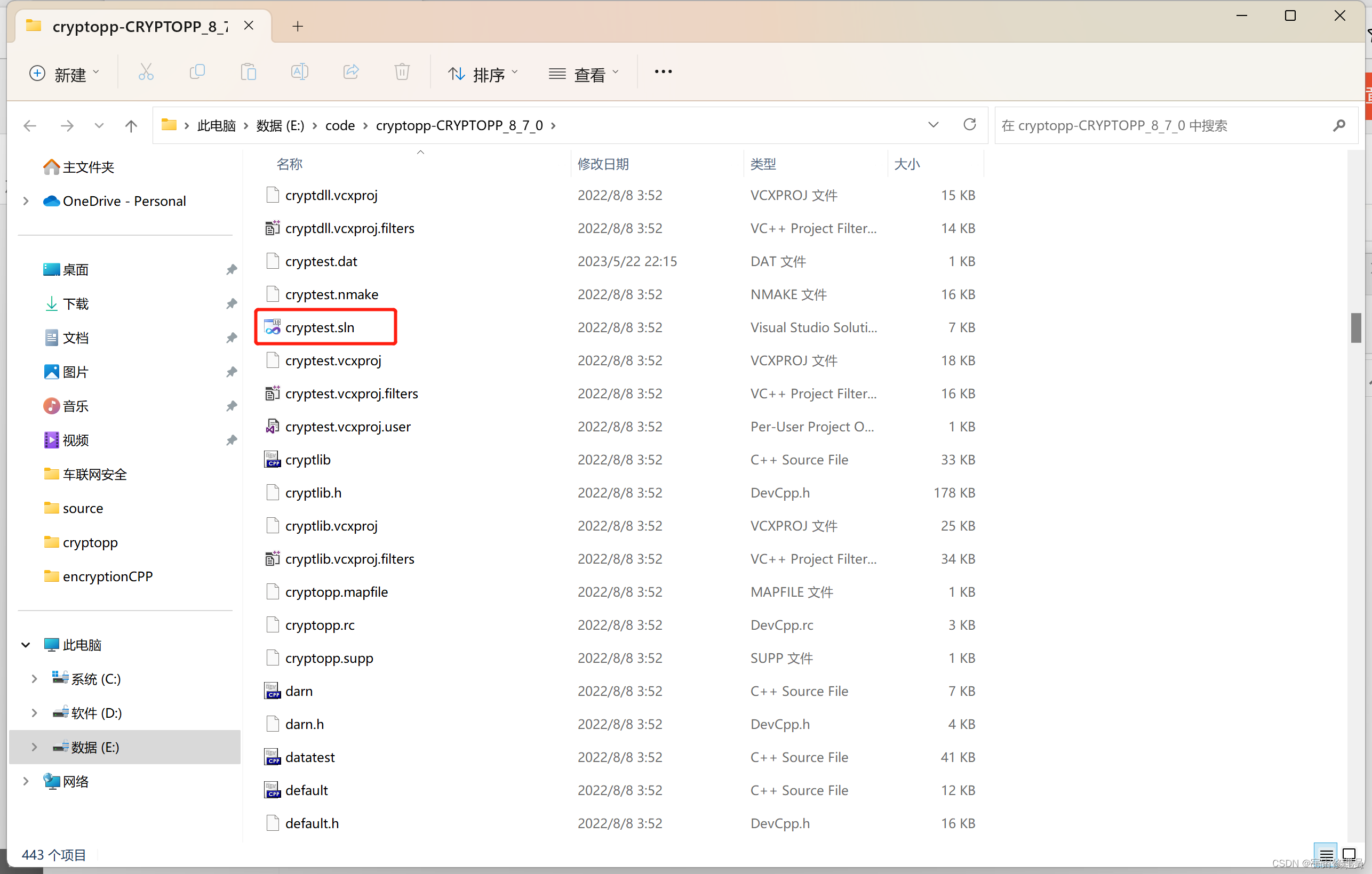Sort files by 修改日期 column header
The height and width of the screenshot is (874, 1372).
point(603,164)
